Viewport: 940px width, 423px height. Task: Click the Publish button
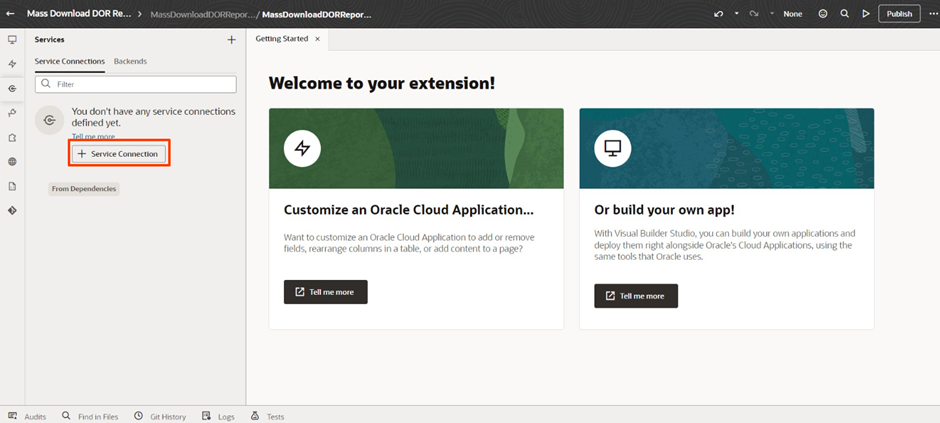(899, 14)
